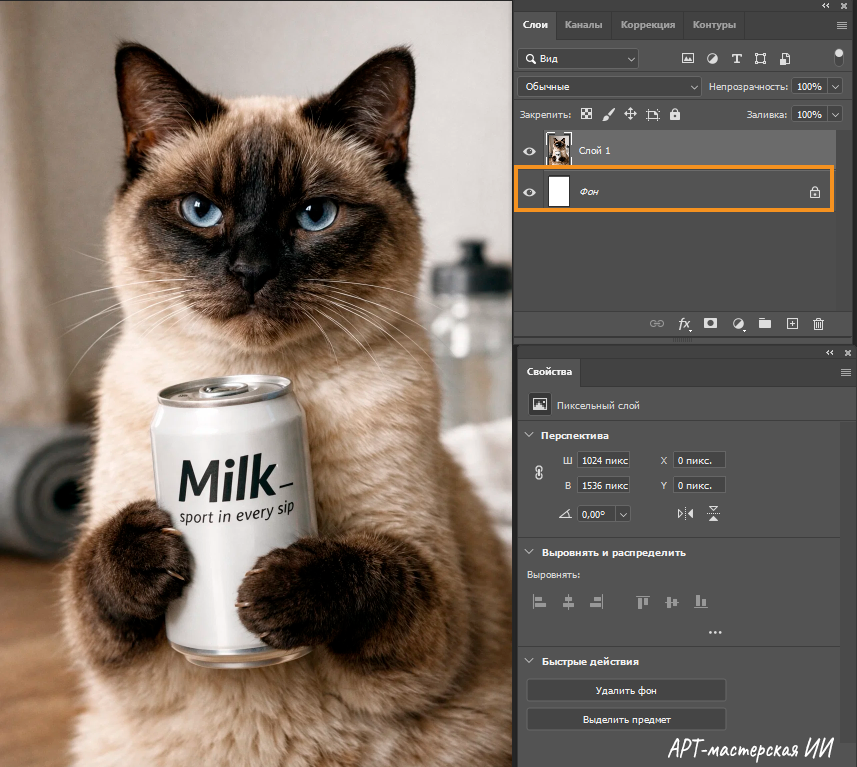Filter layers by adjustment layer icon
This screenshot has height=767, width=857.
tap(712, 58)
